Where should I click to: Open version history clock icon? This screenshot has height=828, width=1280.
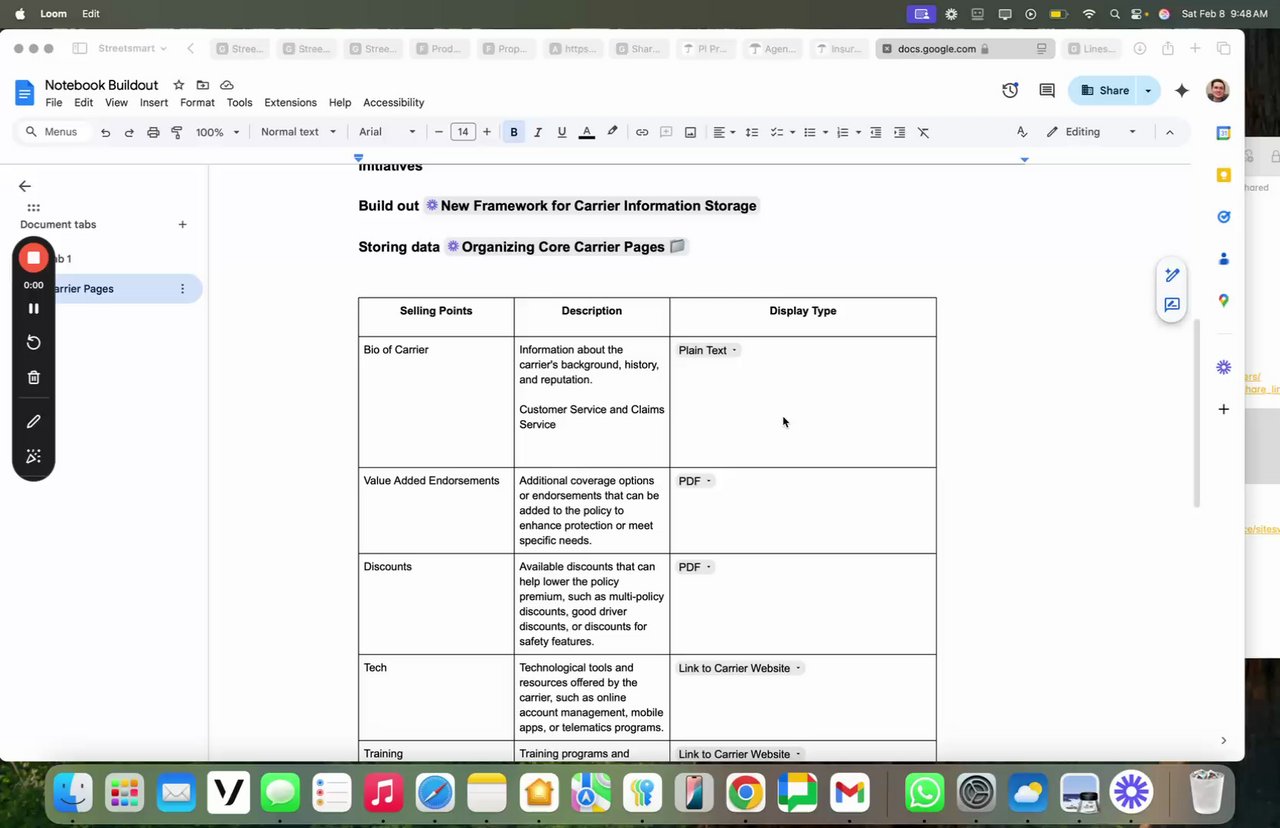pos(1010,90)
